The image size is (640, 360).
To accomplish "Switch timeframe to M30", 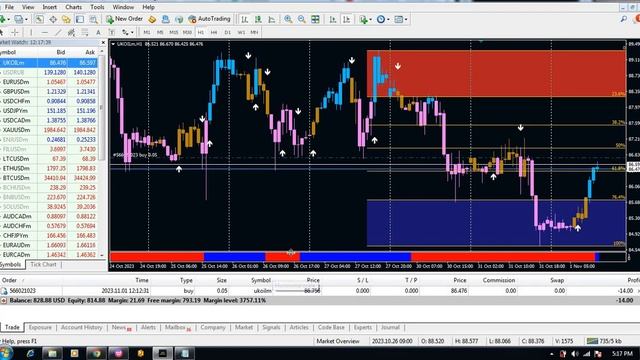I will 187,32.
